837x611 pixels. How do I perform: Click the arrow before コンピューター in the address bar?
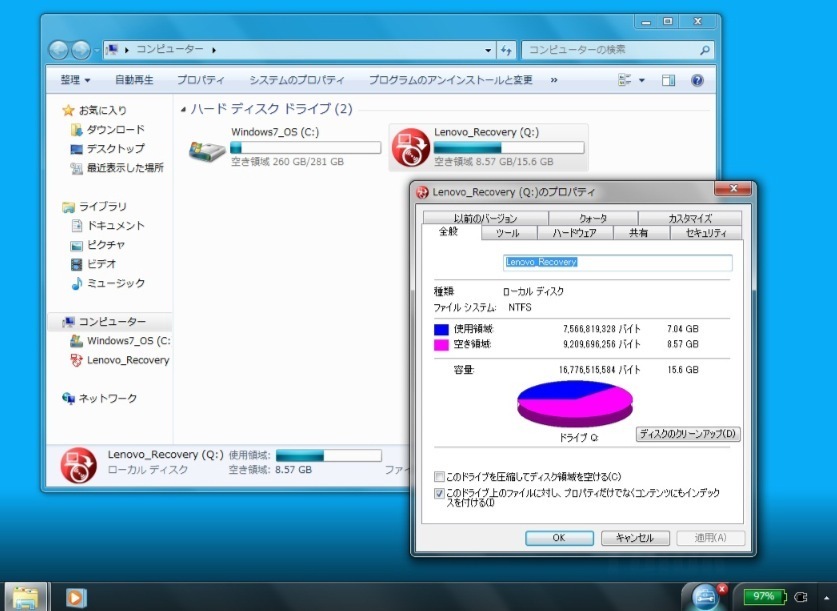click(x=127, y=50)
